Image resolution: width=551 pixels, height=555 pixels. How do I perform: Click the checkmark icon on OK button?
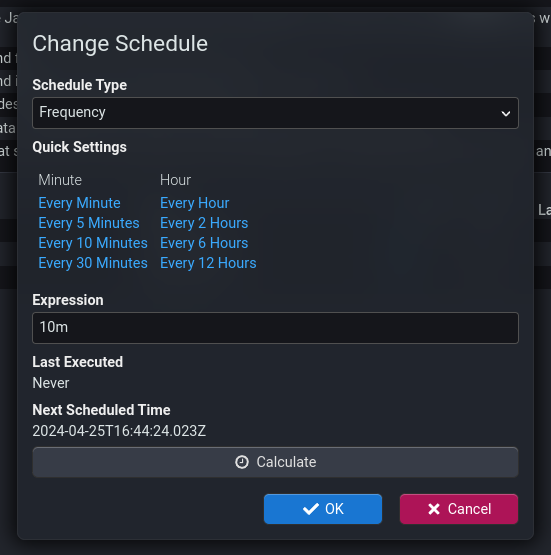point(311,509)
